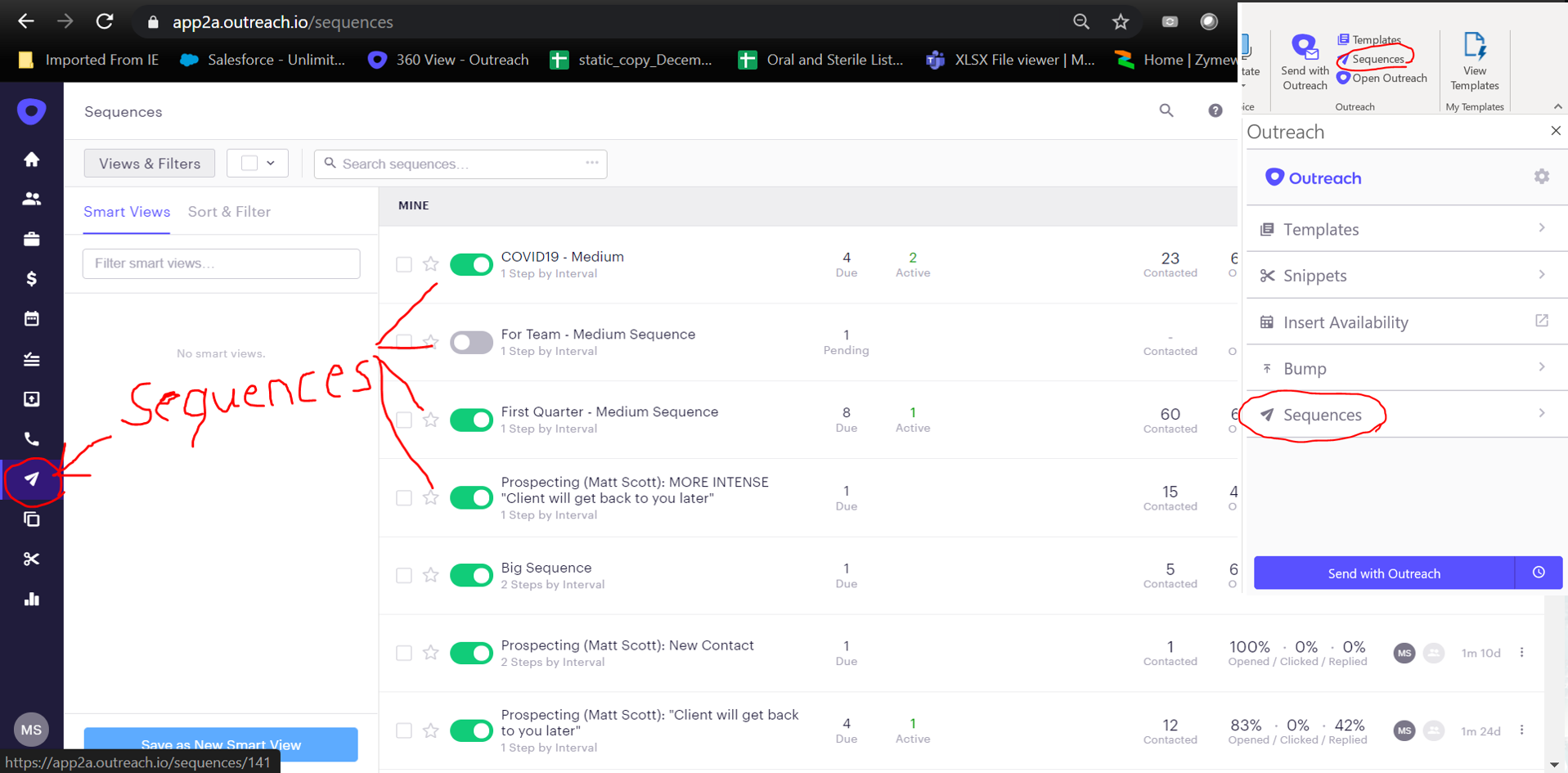Click Sequences in the Outreach ribbon group

click(1371, 59)
